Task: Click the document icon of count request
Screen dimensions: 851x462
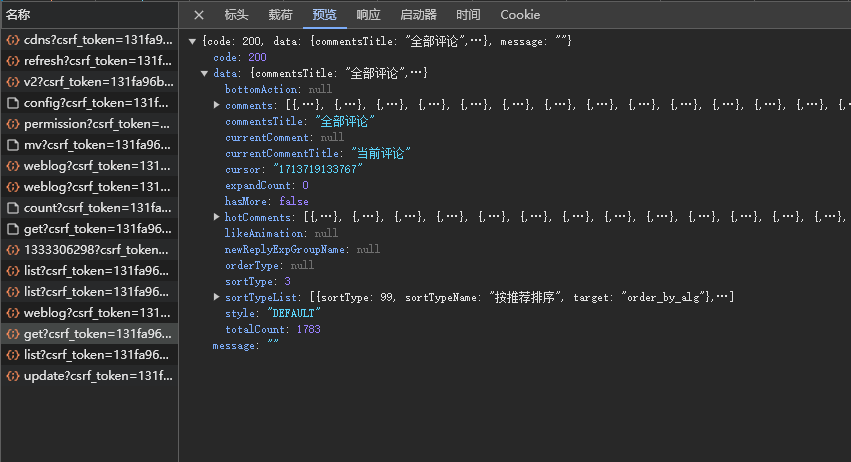Action: pyautogui.click(x=13, y=208)
